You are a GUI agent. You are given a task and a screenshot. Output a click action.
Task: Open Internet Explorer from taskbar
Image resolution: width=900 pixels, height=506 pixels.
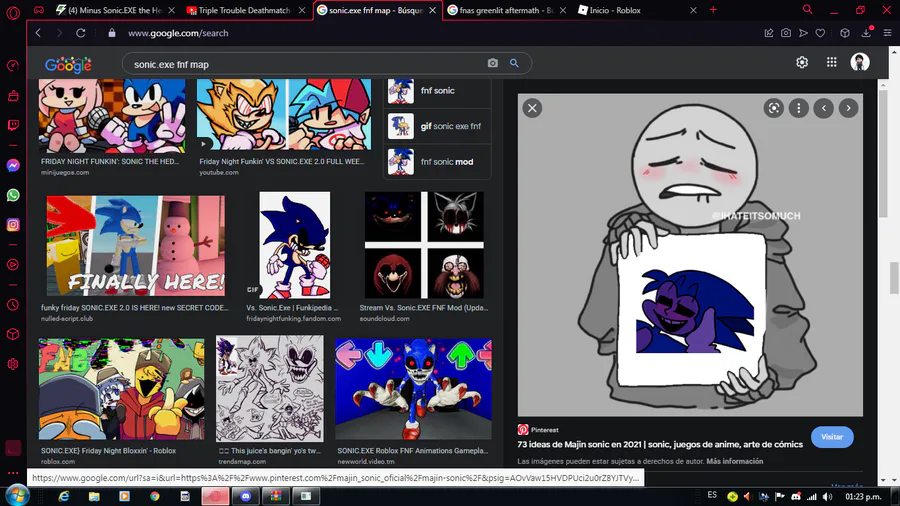point(63,496)
